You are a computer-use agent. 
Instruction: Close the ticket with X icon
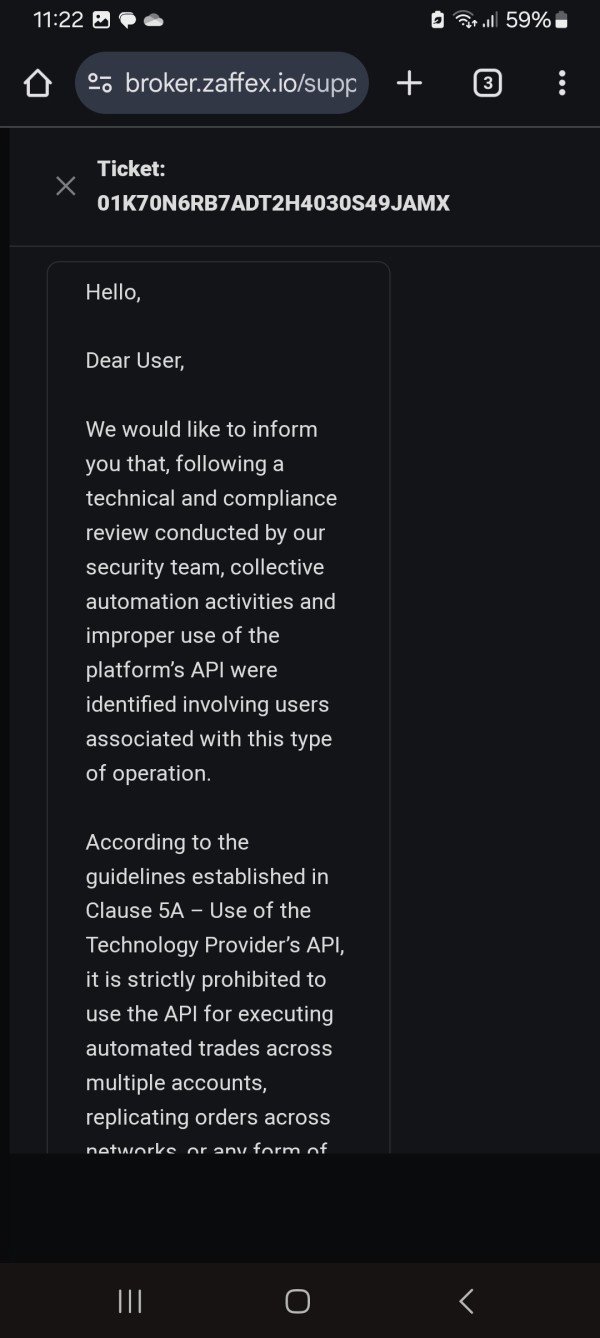pos(66,186)
